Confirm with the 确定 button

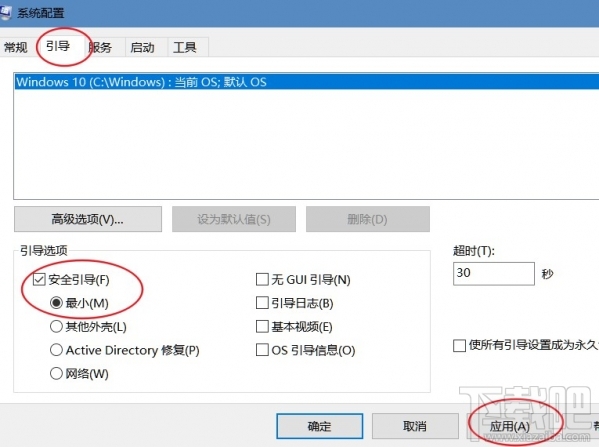tap(320, 426)
